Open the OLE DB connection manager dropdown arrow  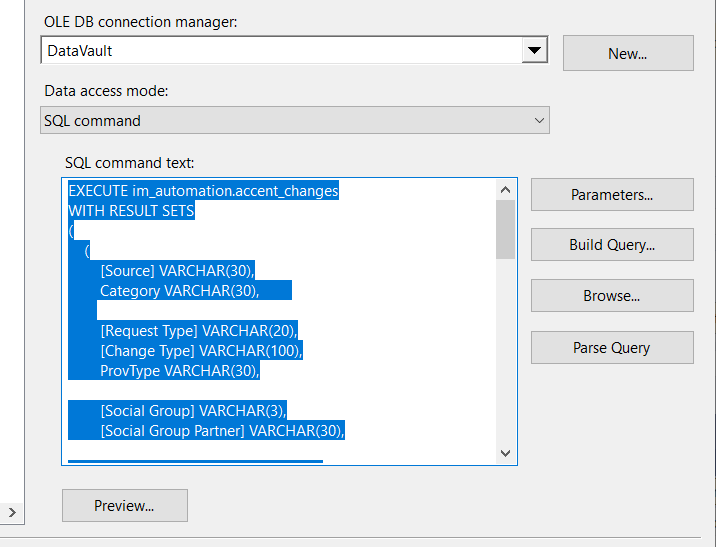pyautogui.click(x=534, y=50)
